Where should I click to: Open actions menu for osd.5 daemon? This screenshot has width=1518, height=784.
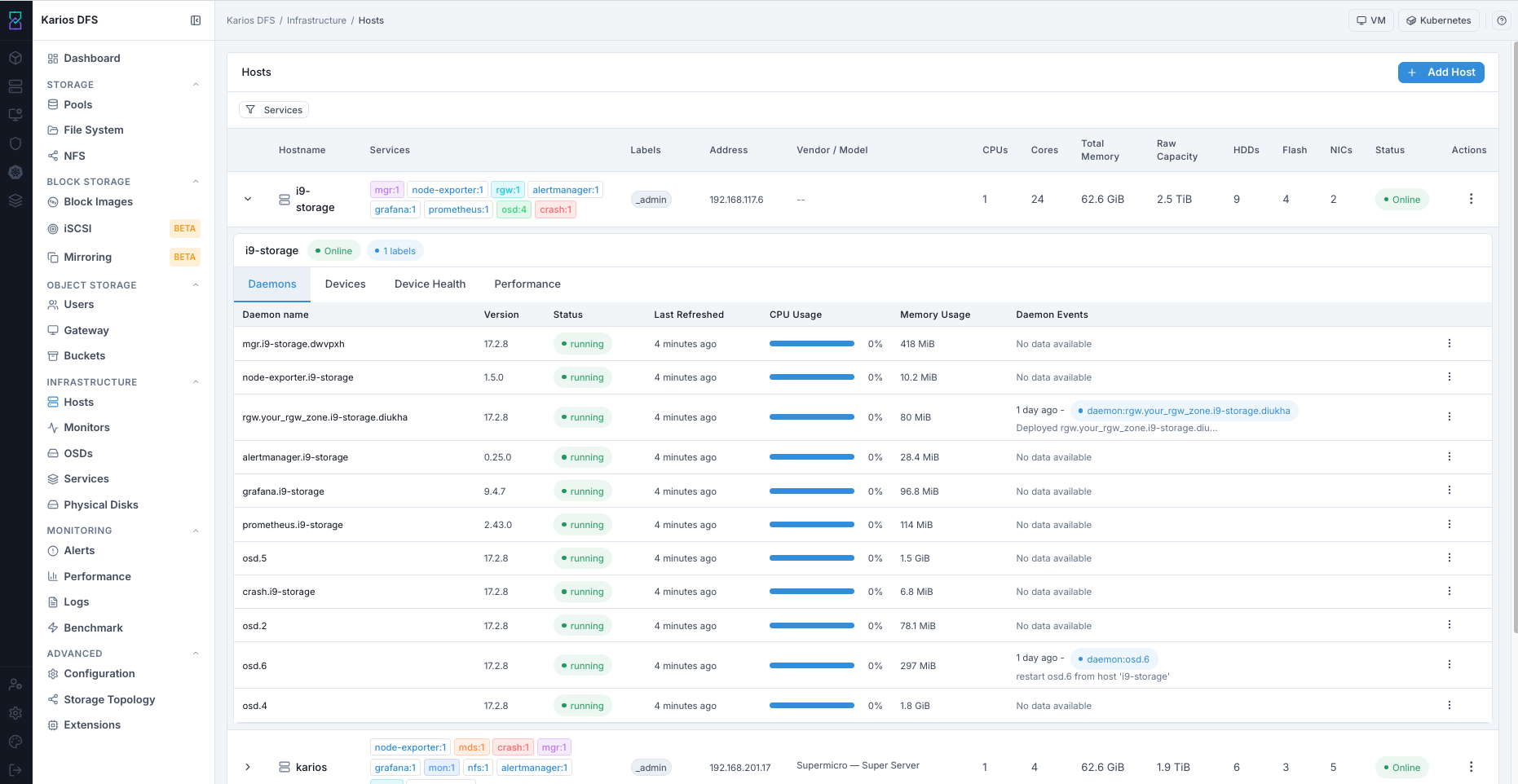pyautogui.click(x=1450, y=557)
